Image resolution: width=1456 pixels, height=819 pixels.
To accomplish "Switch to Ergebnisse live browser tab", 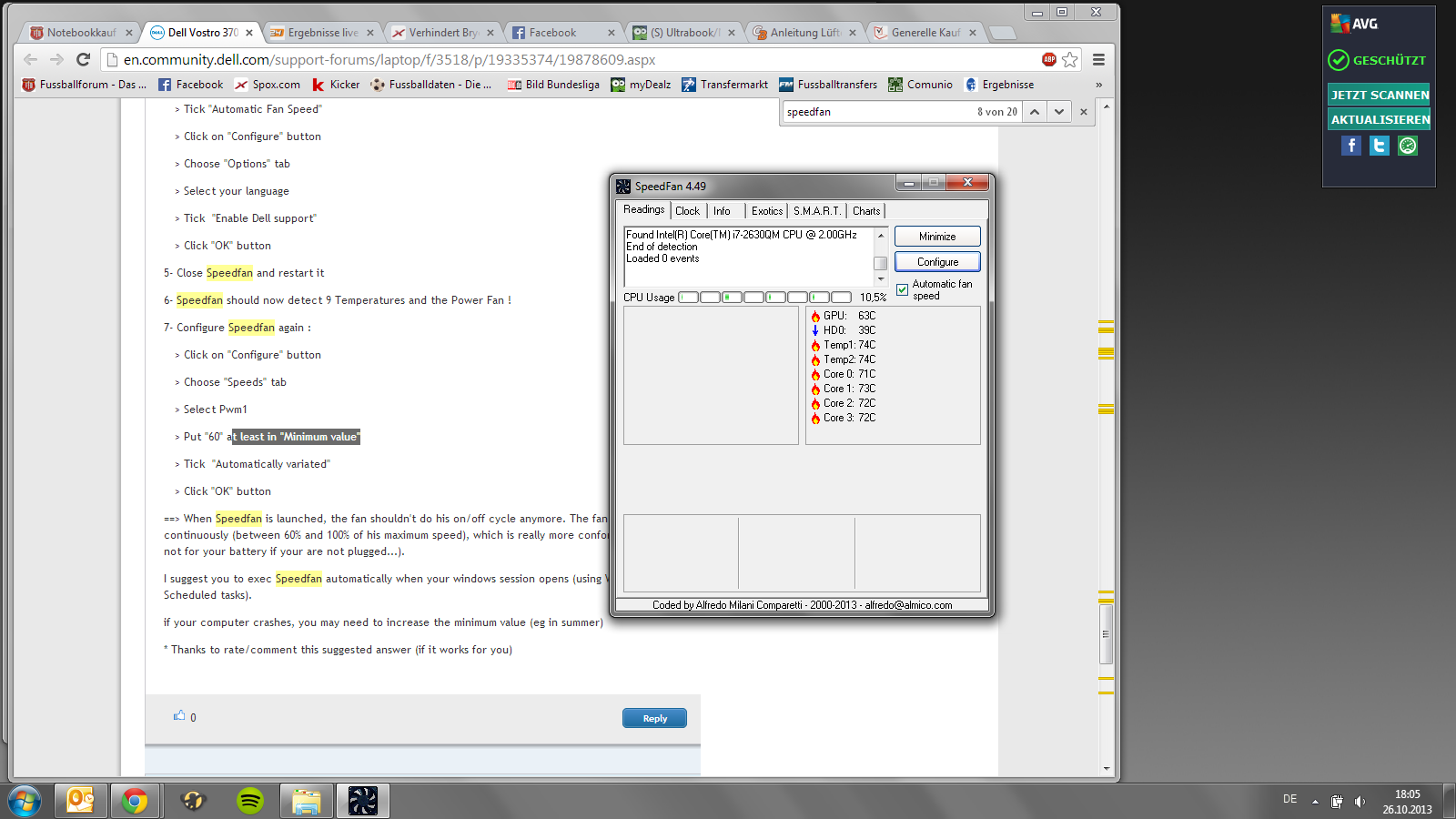I will coord(322,33).
